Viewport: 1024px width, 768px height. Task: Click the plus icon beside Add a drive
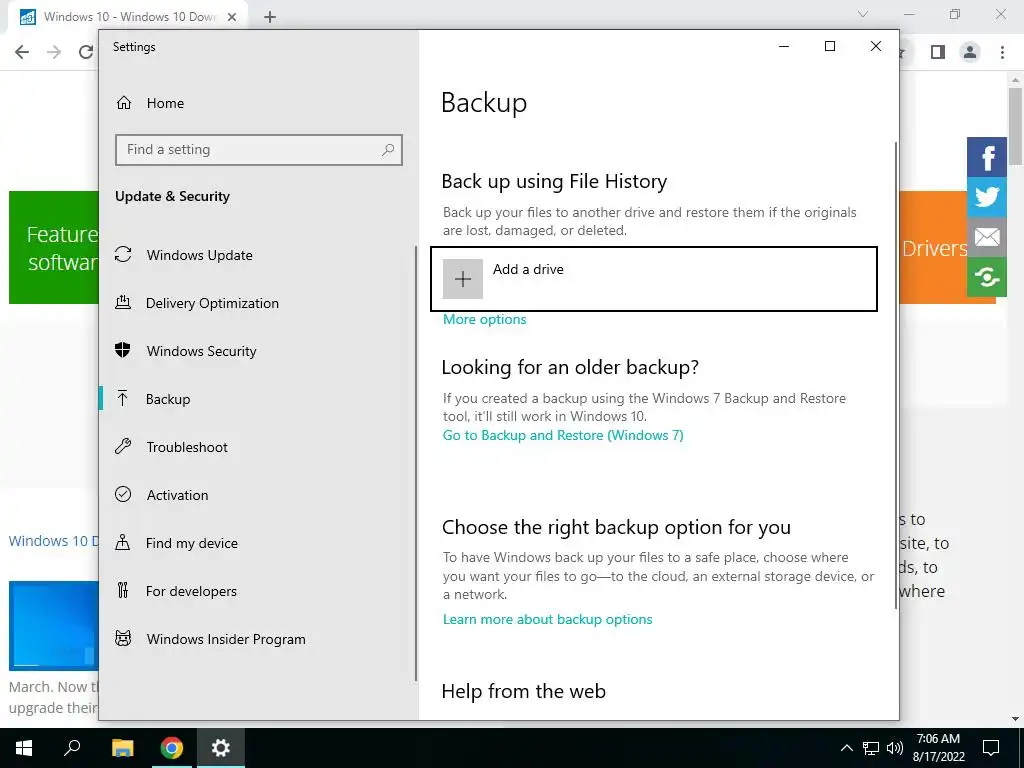coord(463,279)
